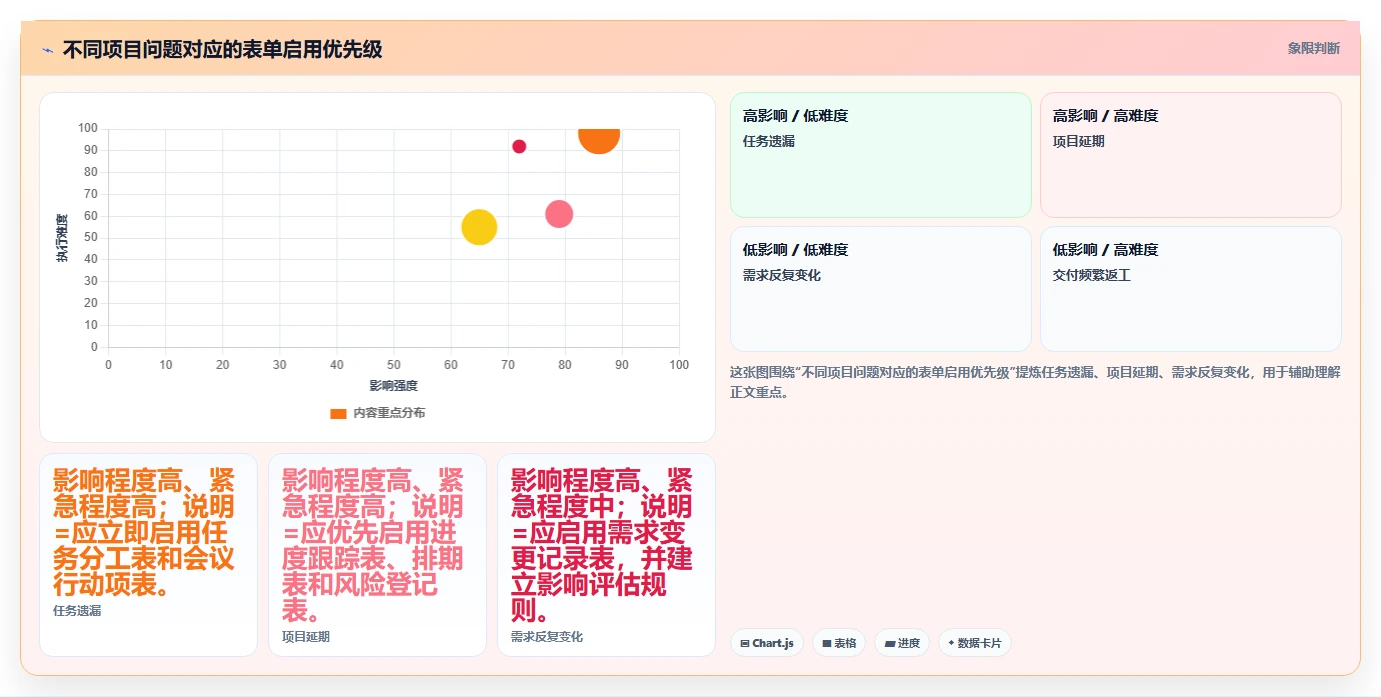1381x697 pixels.
Task: Open the 低影响 / 低难度 quadrant card
Action: coord(880,289)
